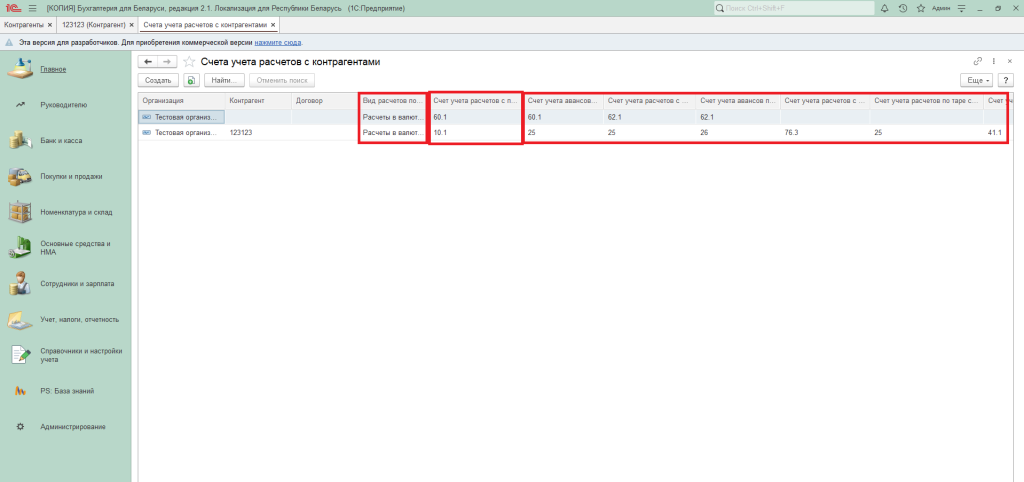
Task: Open the hamburger main menu icon
Action: pos(32,8)
